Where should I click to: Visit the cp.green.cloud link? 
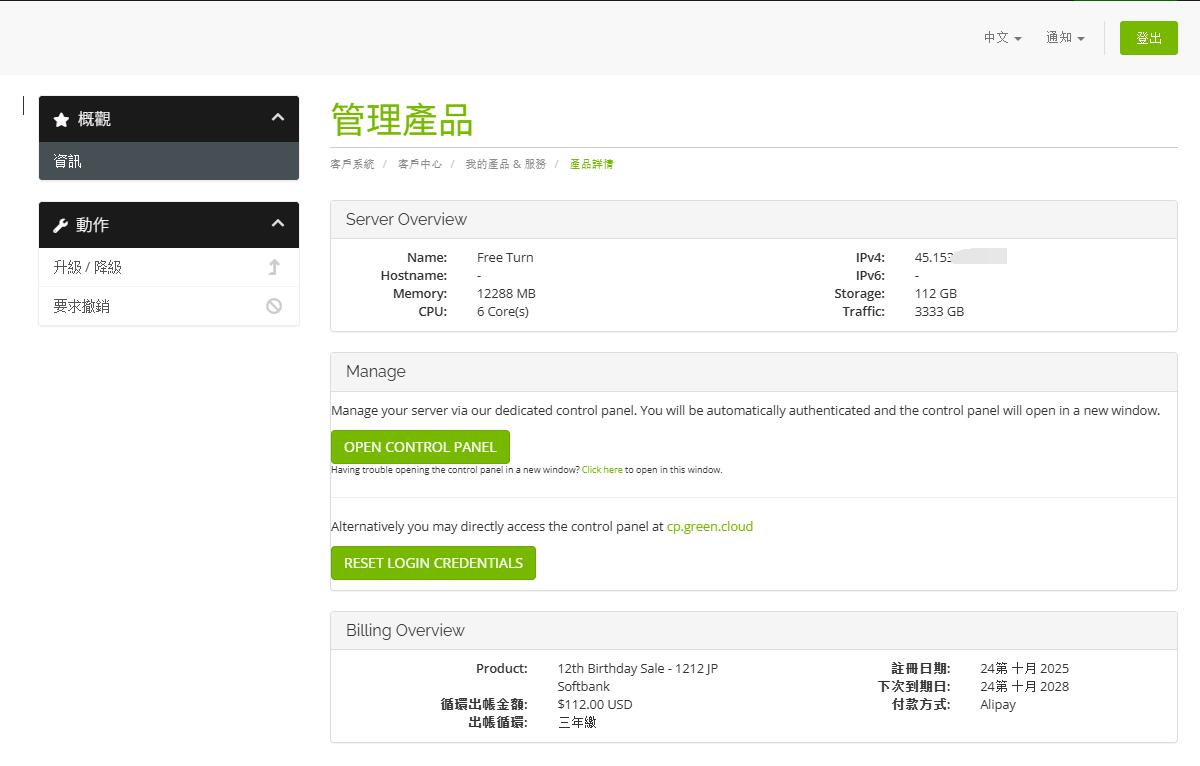point(709,526)
